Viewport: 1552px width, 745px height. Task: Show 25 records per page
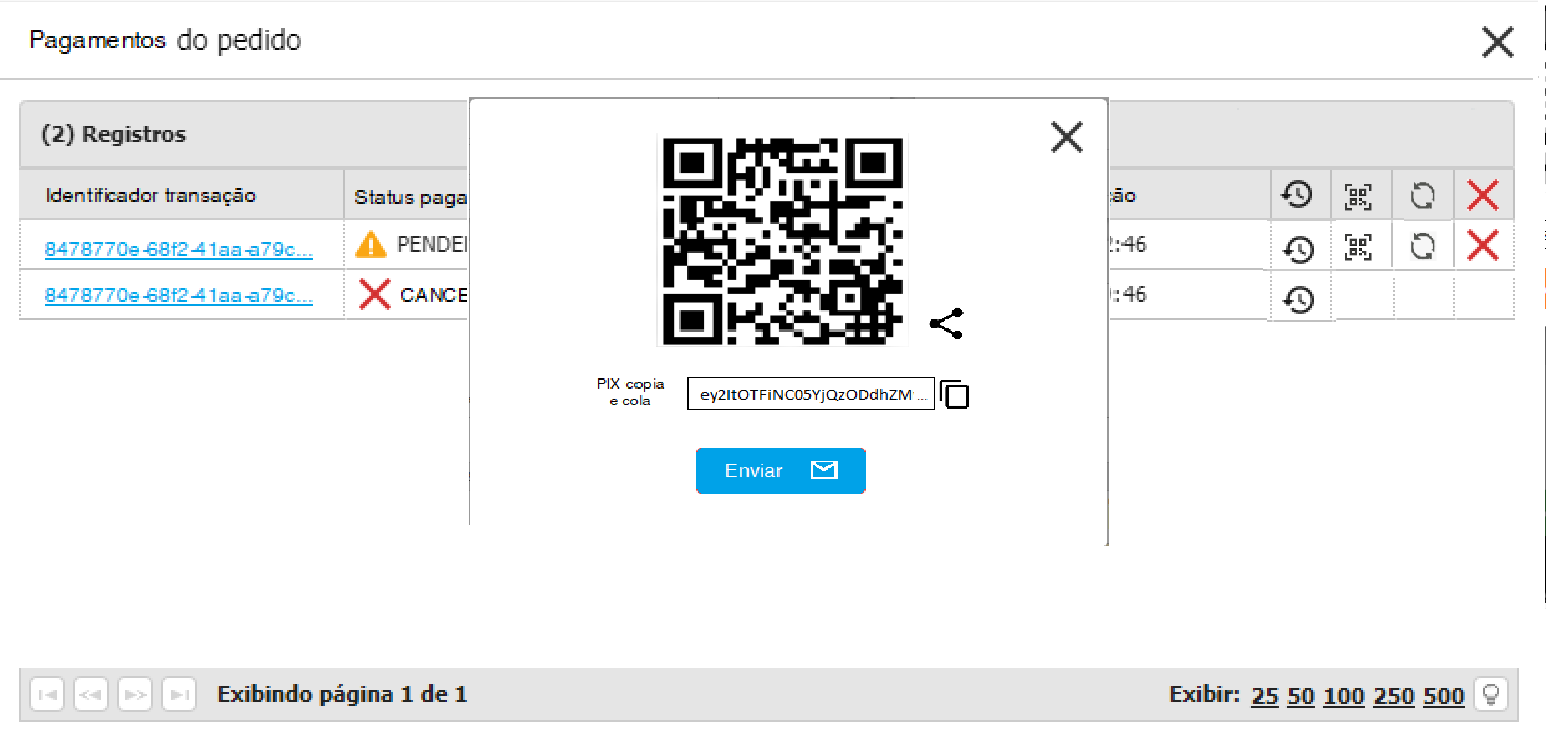click(x=1265, y=696)
